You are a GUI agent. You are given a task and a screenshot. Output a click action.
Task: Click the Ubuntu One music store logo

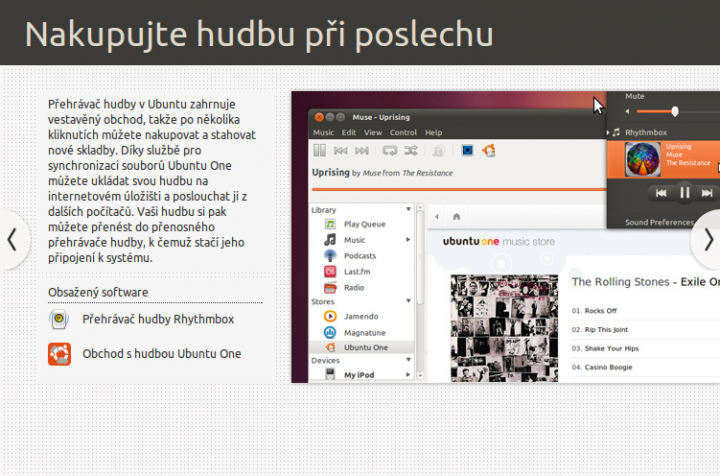499,241
